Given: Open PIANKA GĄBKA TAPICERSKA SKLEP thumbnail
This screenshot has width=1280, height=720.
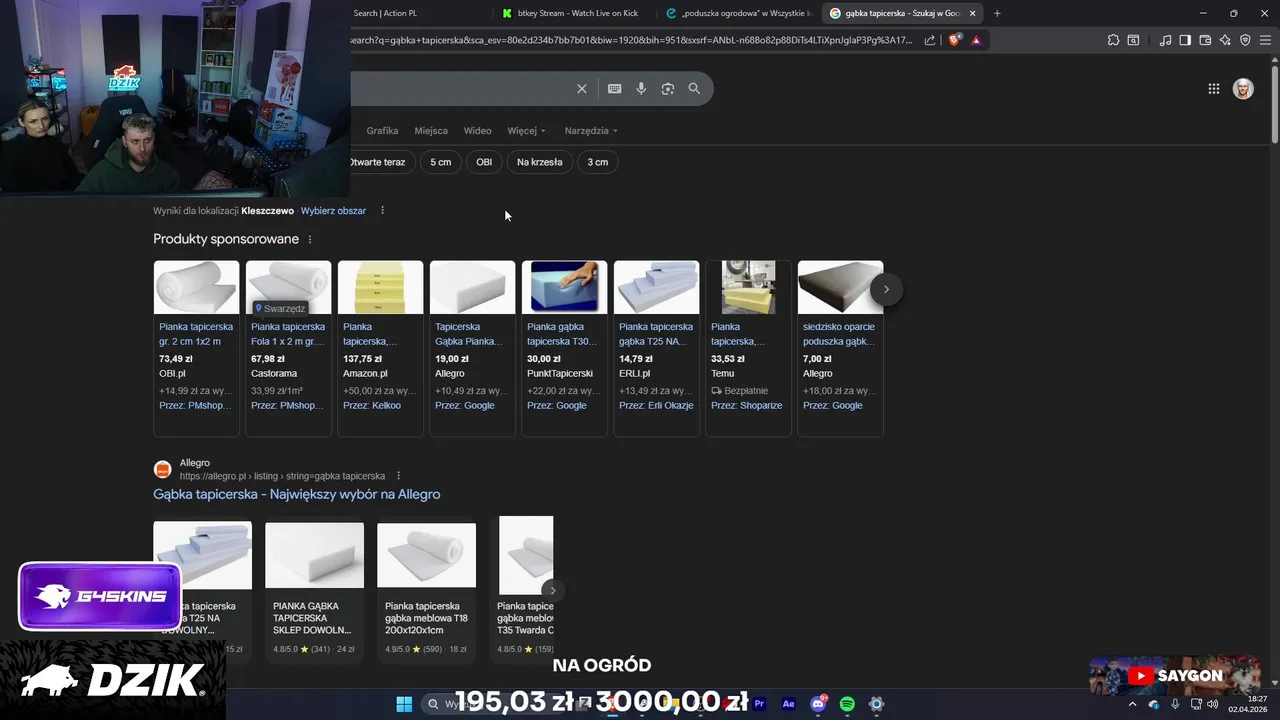Looking at the screenshot, I should [314, 555].
